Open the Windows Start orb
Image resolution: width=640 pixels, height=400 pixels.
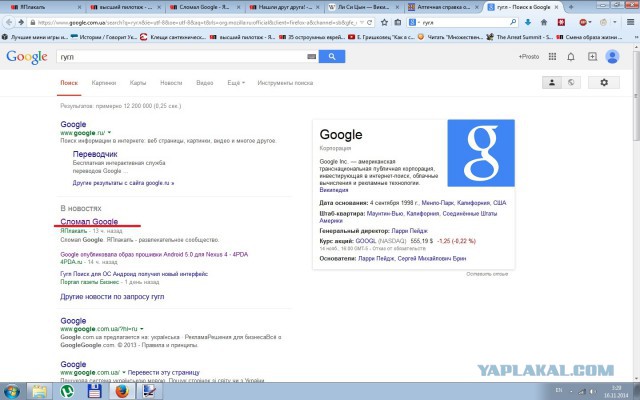tap(11, 391)
